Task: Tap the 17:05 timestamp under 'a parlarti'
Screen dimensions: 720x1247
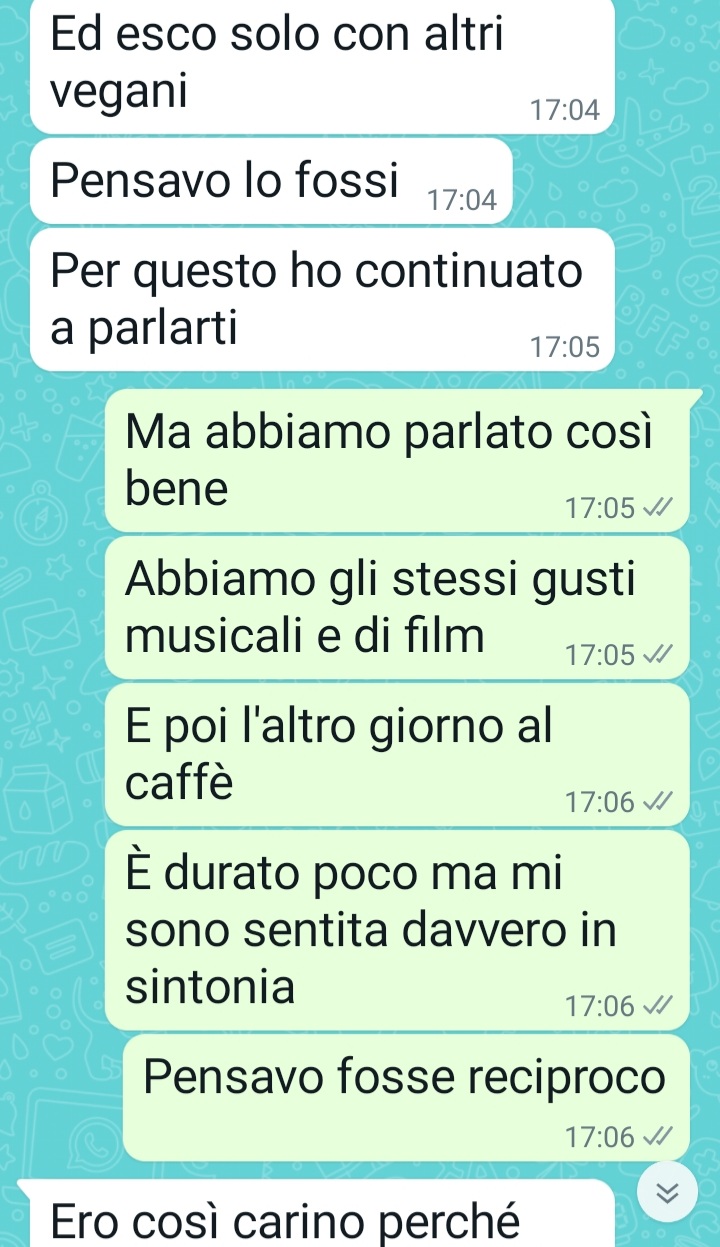Action: (x=565, y=348)
